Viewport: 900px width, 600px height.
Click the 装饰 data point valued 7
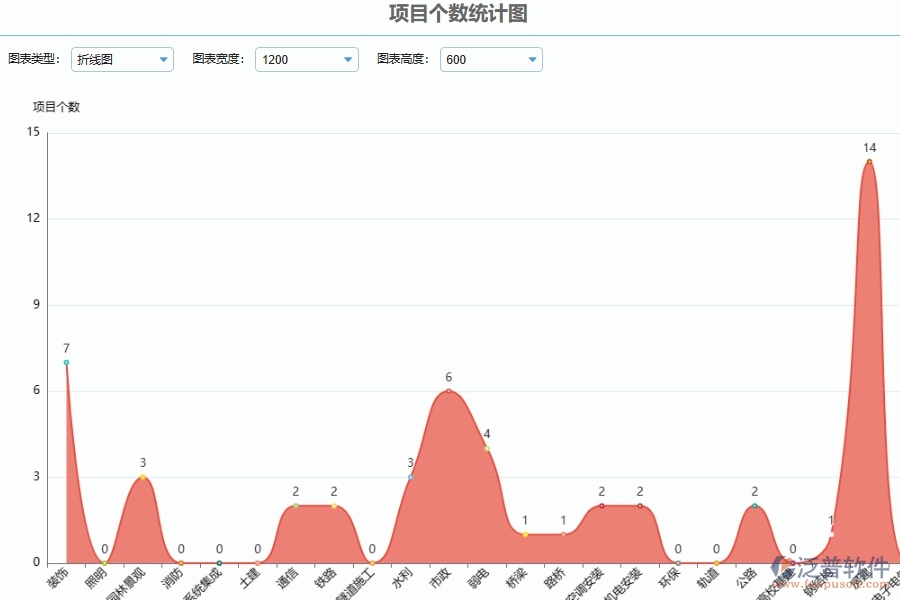click(66, 363)
